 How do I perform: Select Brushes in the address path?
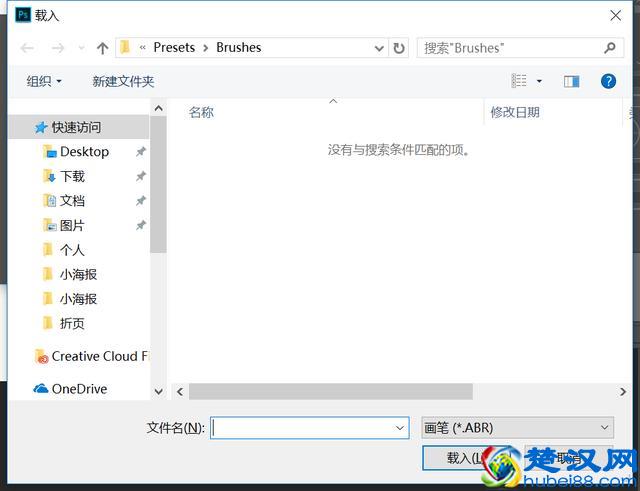(239, 47)
